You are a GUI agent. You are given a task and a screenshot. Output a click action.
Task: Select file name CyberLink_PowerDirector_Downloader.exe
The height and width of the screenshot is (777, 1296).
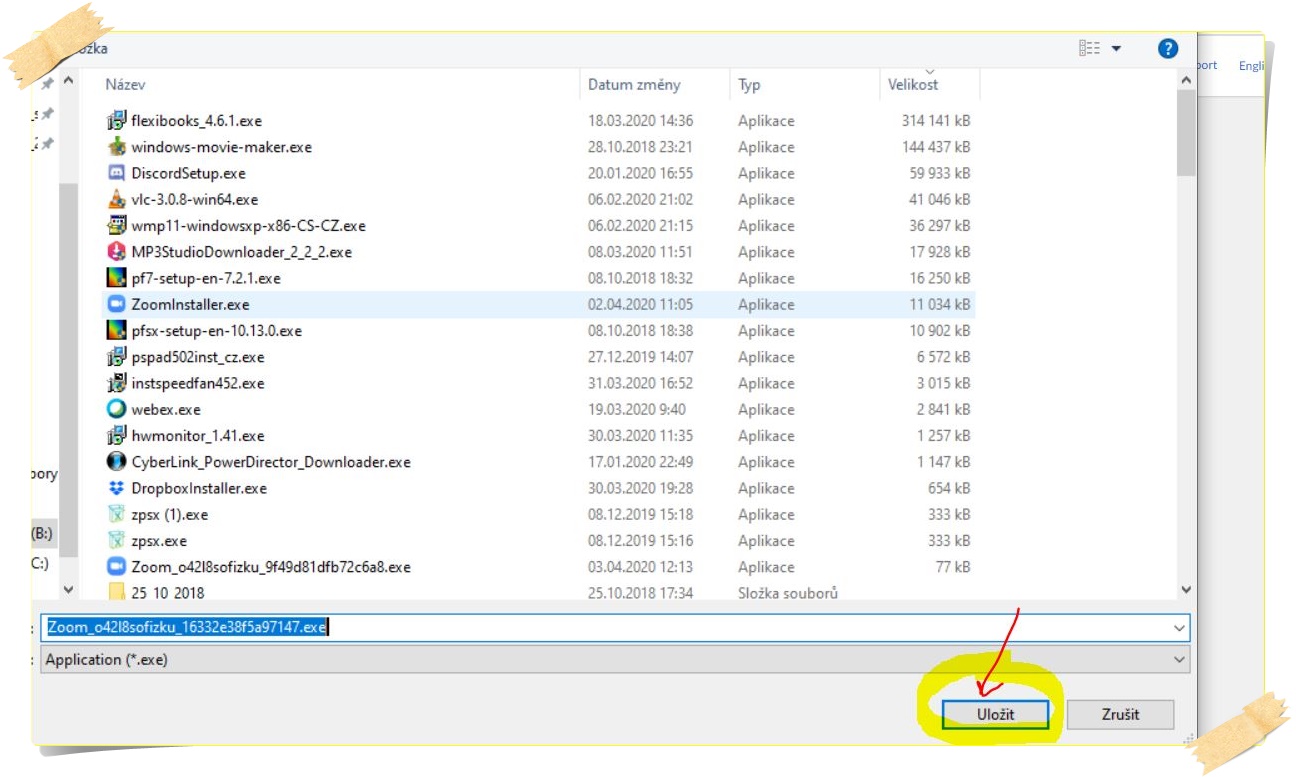271,462
